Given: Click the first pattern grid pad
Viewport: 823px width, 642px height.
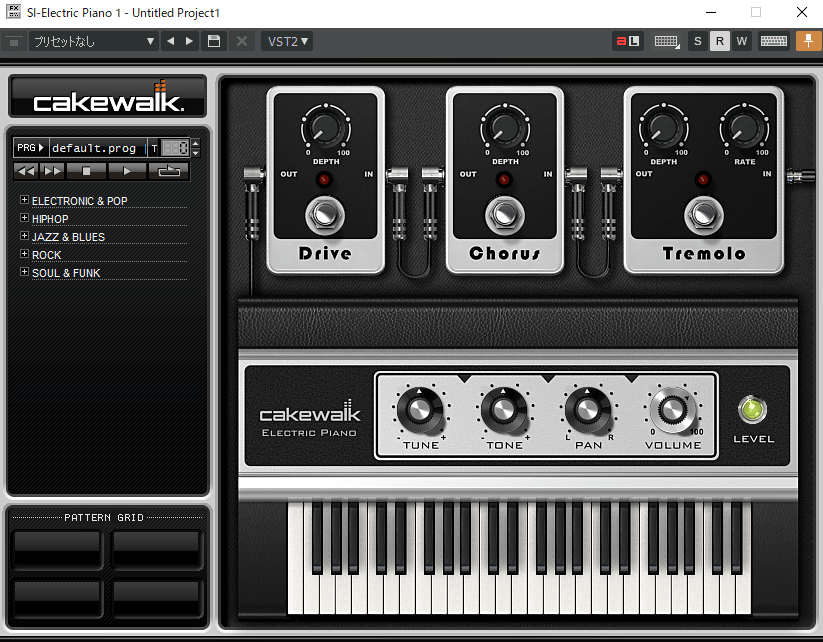Looking at the screenshot, I should 57,549.
